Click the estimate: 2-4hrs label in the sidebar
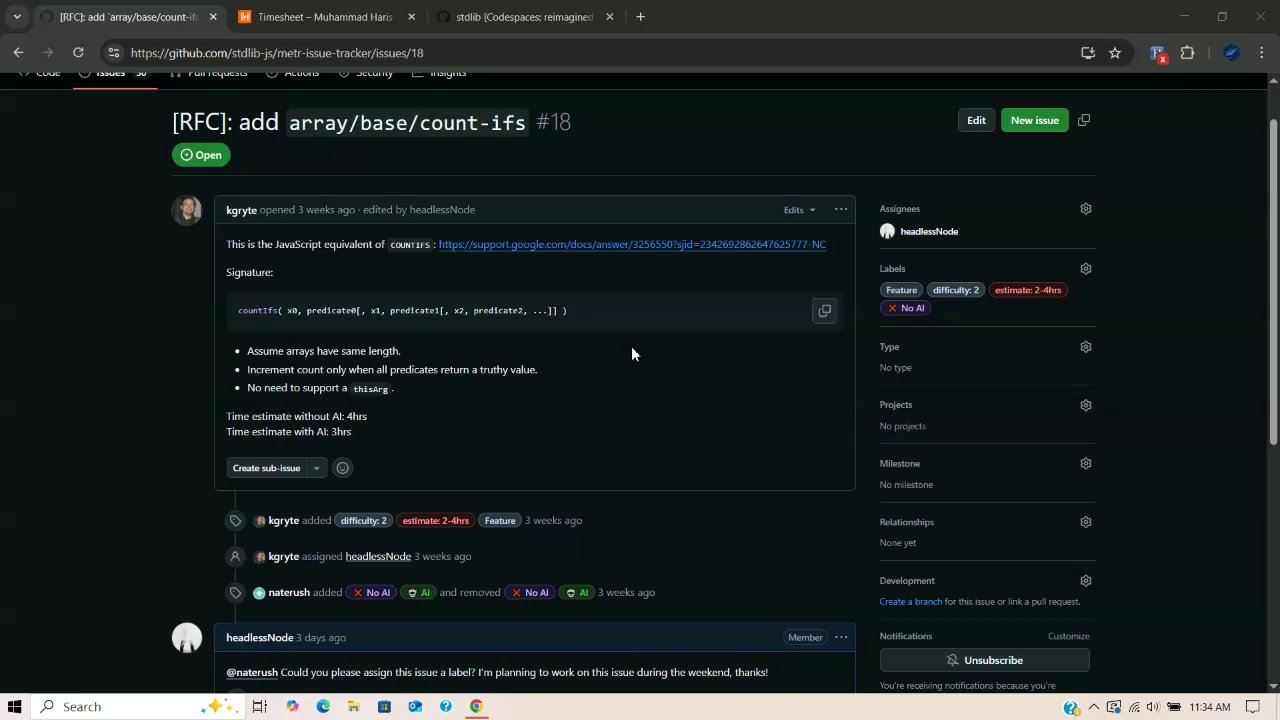Viewport: 1280px width, 720px height. tap(1028, 290)
